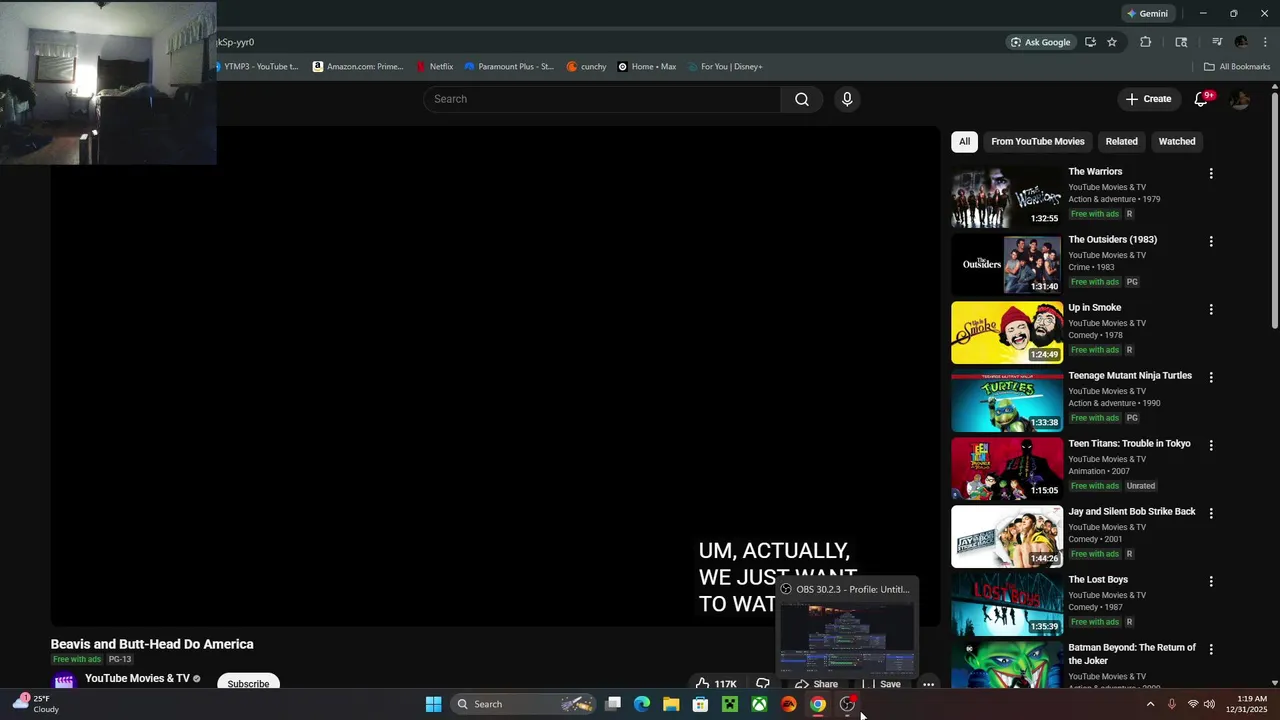Open options for Teen Titans: Trouble in Tokyo

(1211, 445)
